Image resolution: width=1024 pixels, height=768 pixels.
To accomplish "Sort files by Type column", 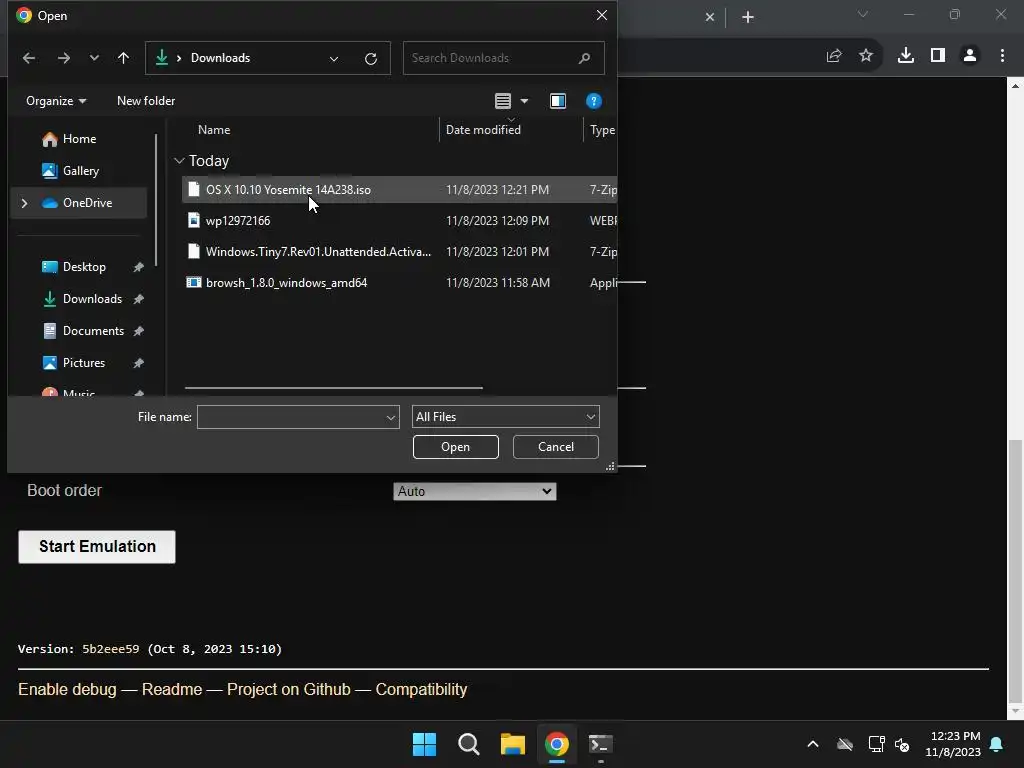I will (x=601, y=130).
